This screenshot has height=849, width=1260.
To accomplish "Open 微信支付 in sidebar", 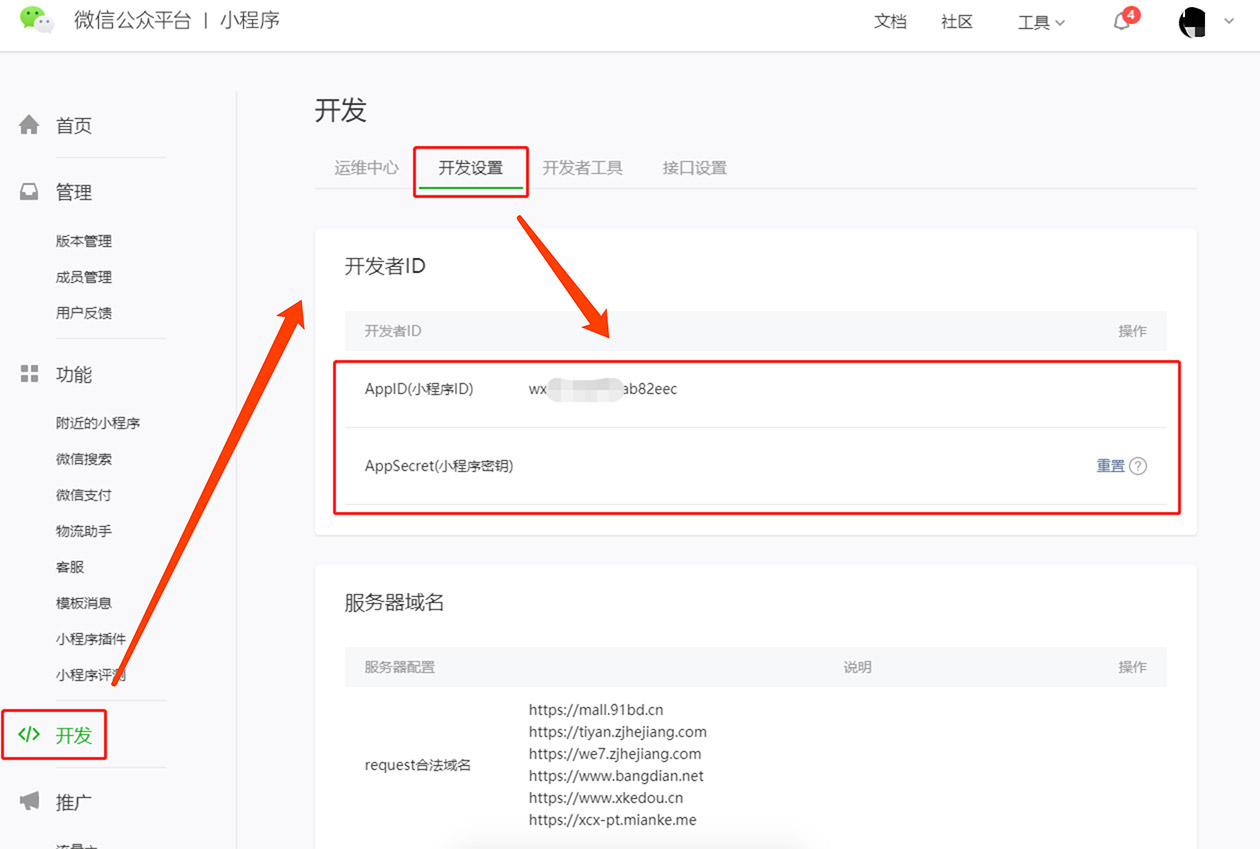I will (x=84, y=495).
